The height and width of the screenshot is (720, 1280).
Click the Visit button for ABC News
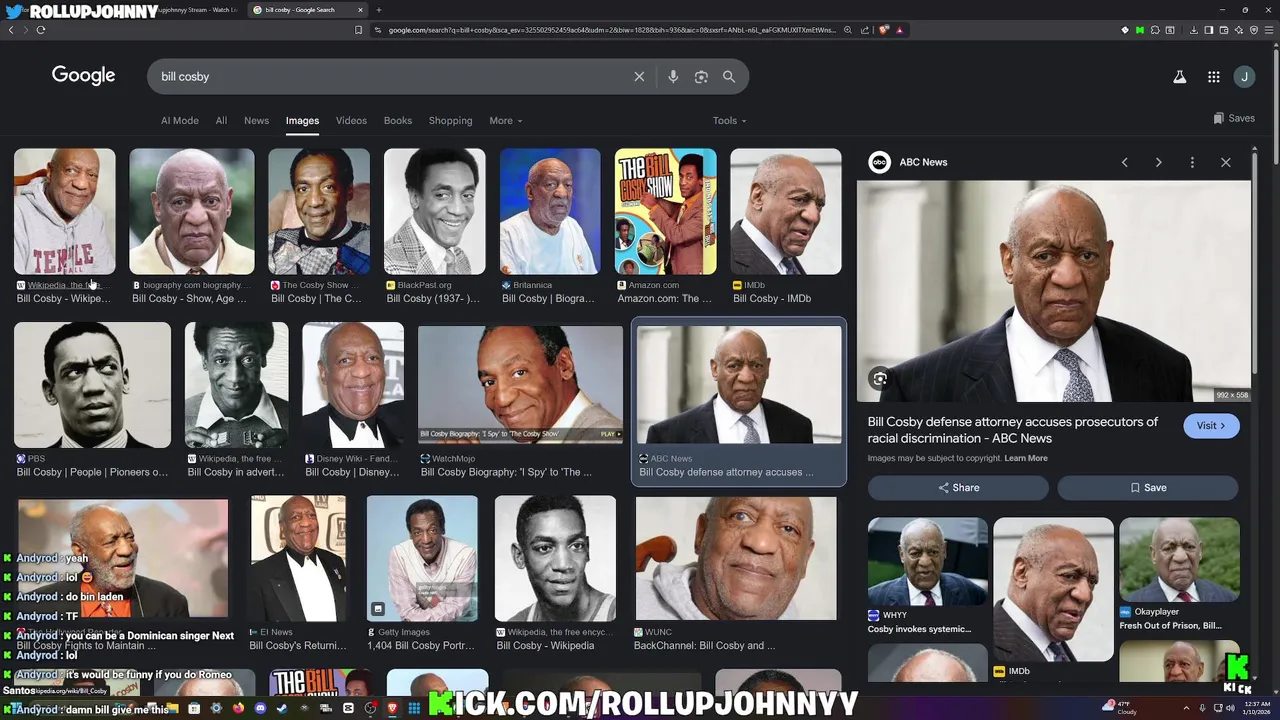click(1211, 426)
